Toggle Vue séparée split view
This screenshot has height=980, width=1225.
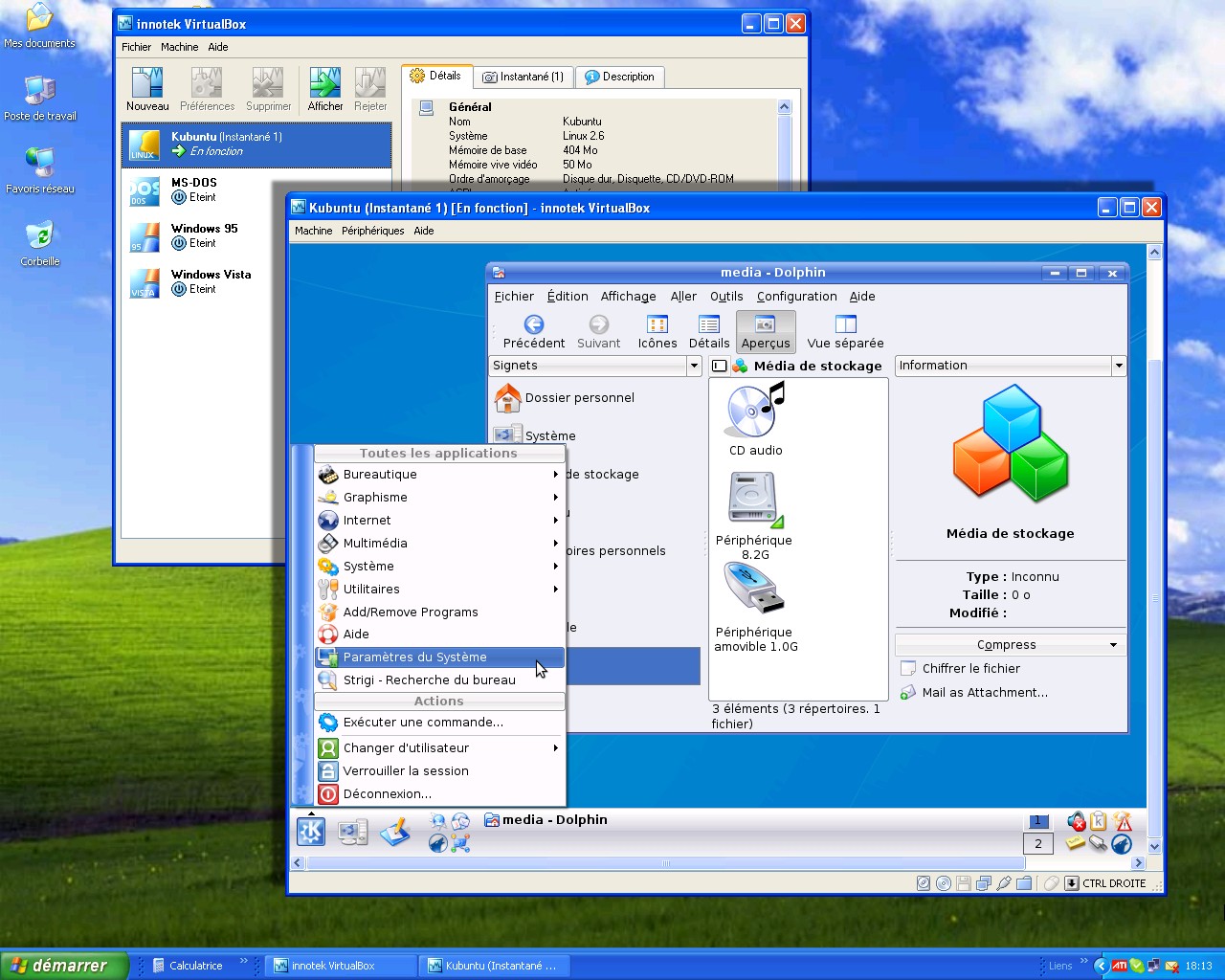click(845, 332)
